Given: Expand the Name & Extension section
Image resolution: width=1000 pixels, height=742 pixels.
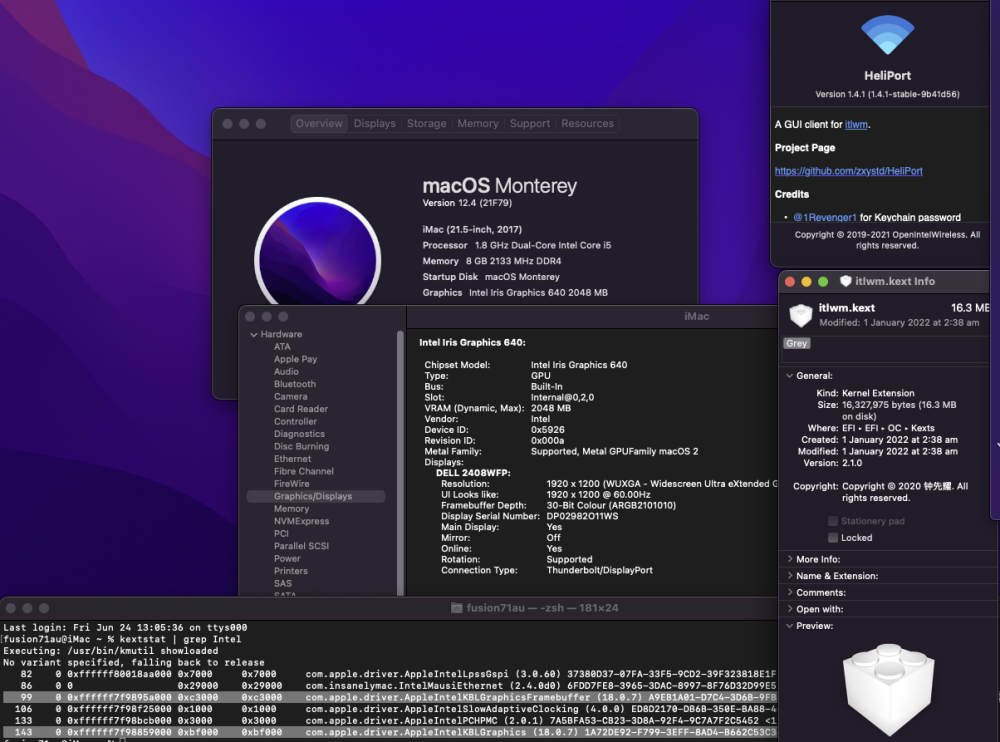Looking at the screenshot, I should pos(790,575).
